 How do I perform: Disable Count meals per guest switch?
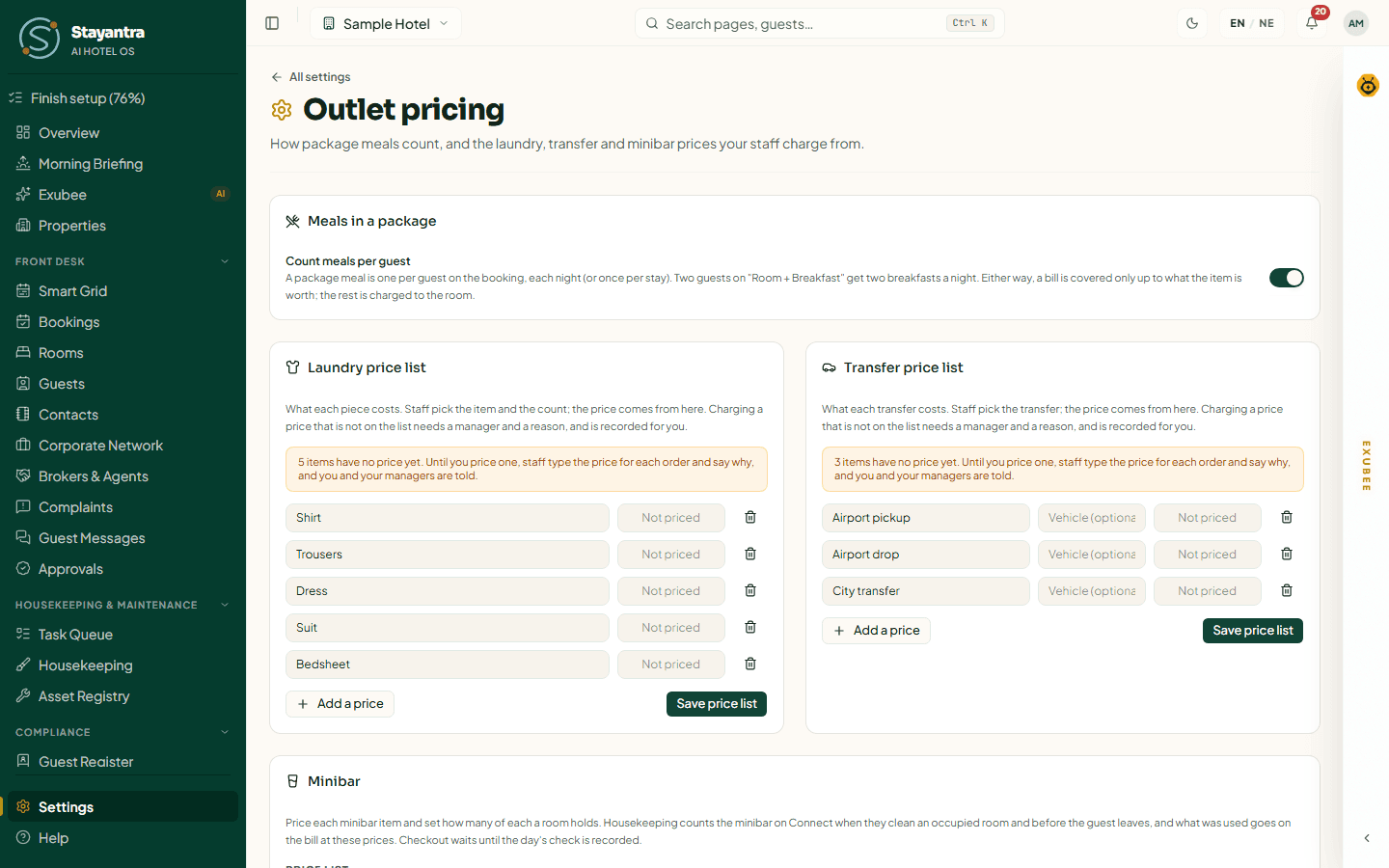click(x=1287, y=278)
